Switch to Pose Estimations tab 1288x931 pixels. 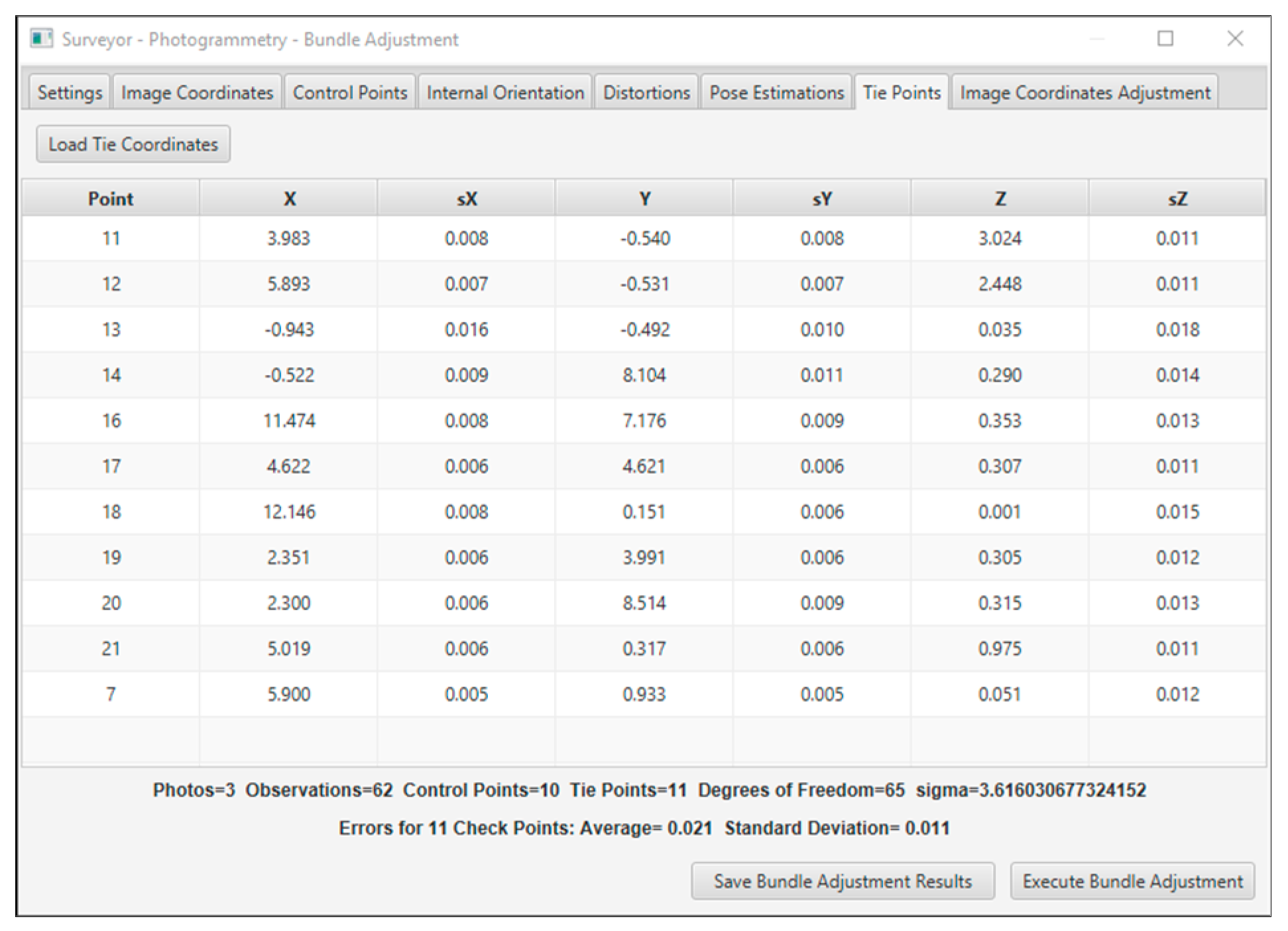[x=776, y=93]
